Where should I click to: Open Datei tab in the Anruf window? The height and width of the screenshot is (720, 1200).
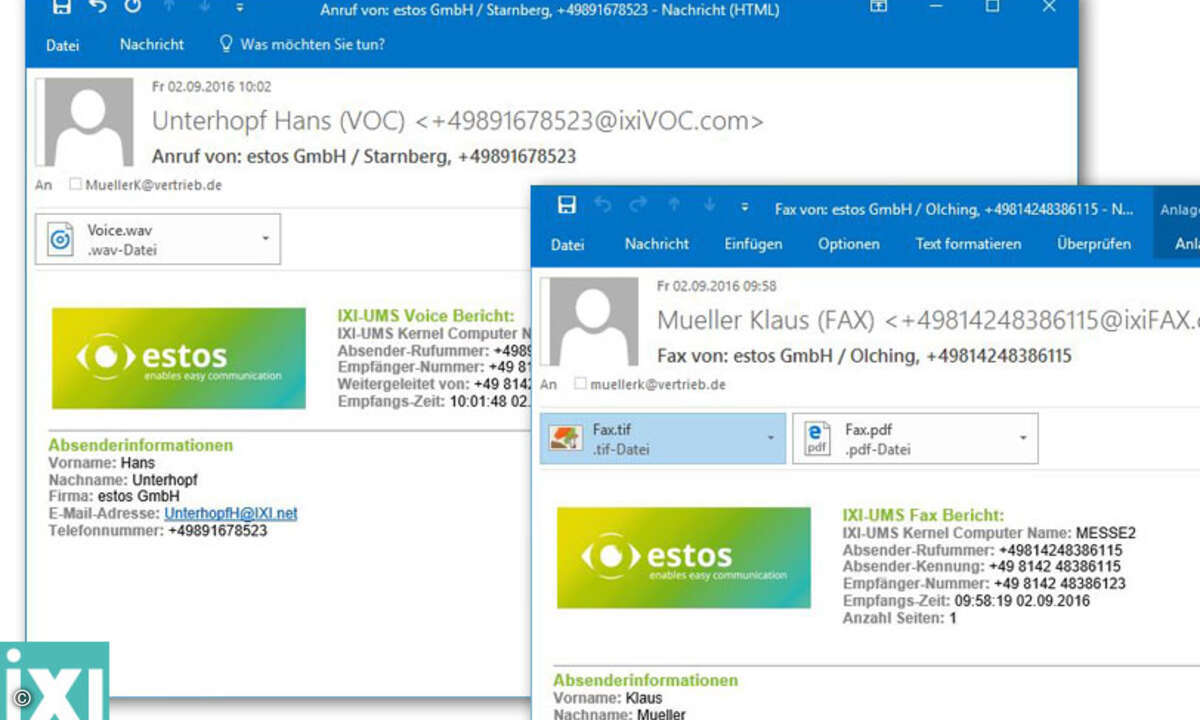pos(62,45)
